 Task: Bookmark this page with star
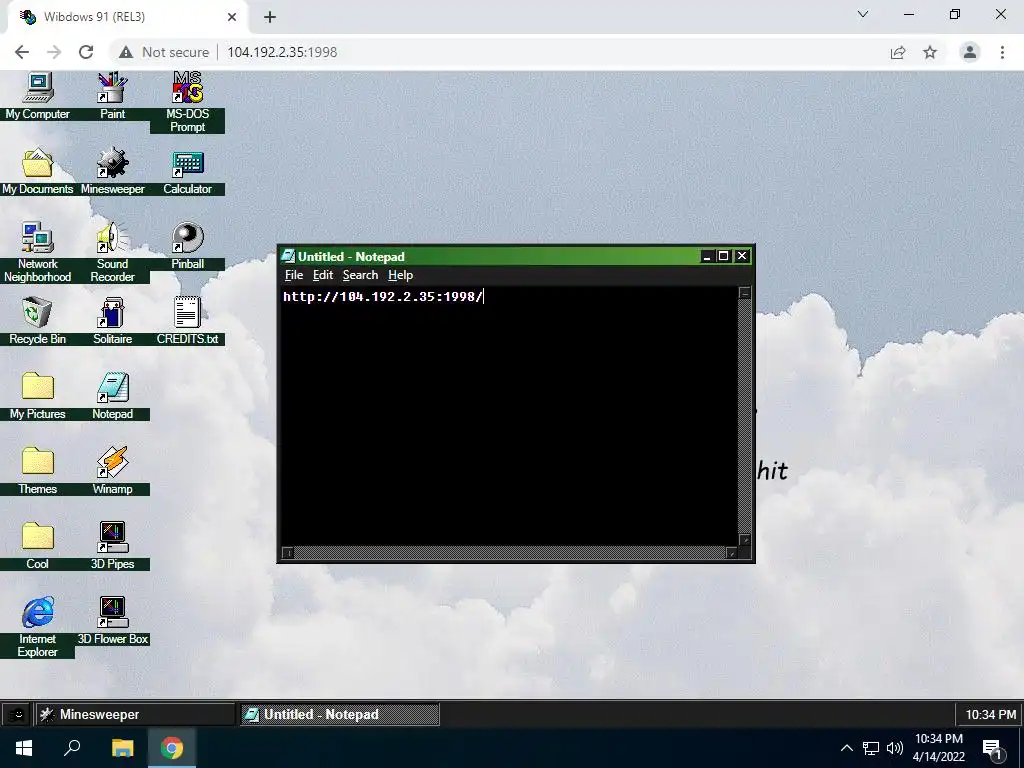tap(930, 52)
